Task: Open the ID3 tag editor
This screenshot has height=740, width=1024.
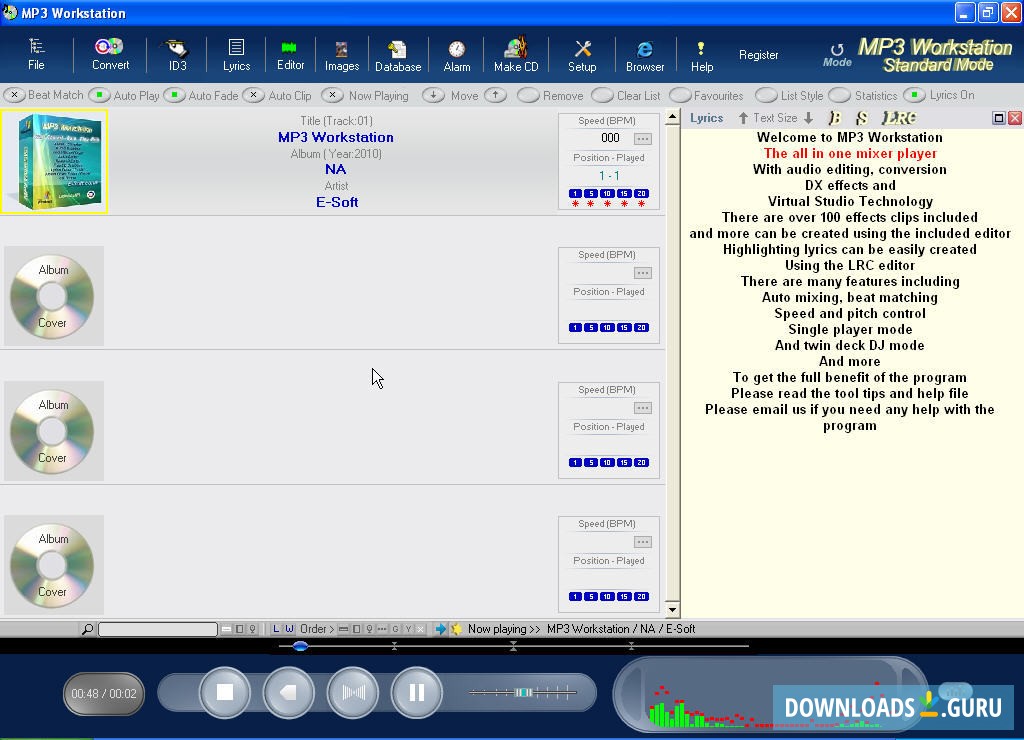Action: [x=177, y=55]
